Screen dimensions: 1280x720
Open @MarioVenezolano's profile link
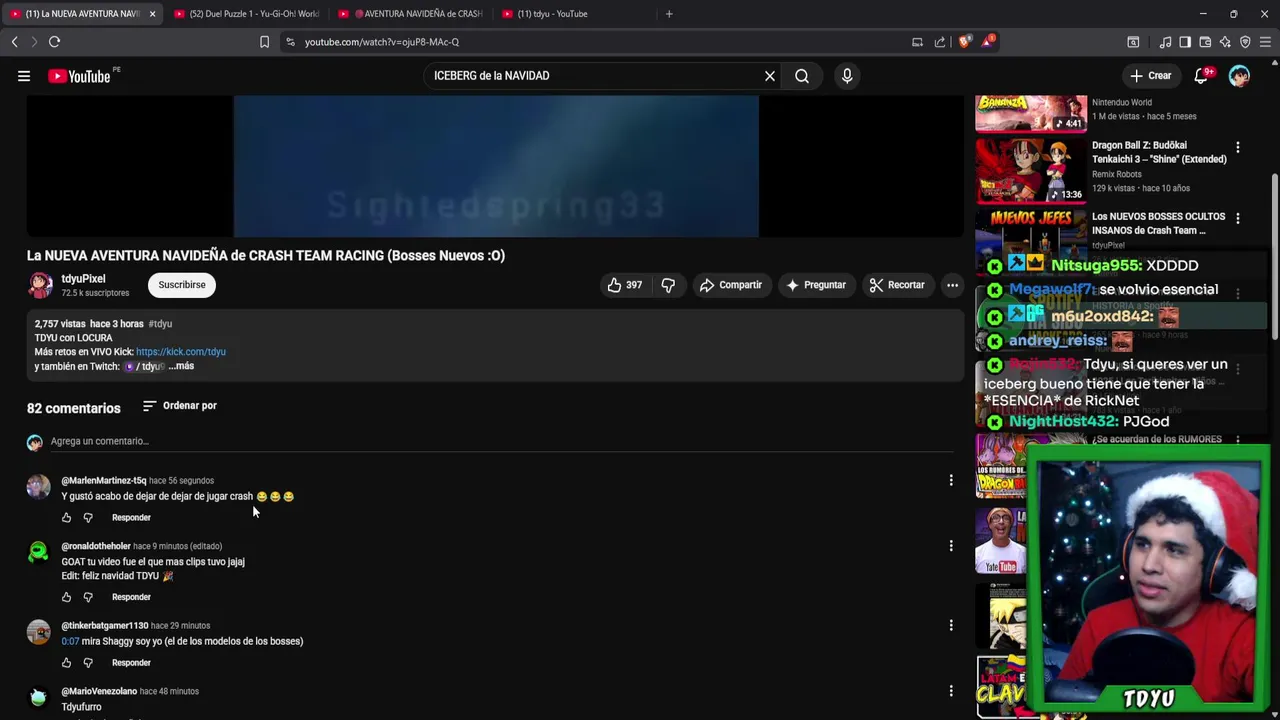click(99, 691)
